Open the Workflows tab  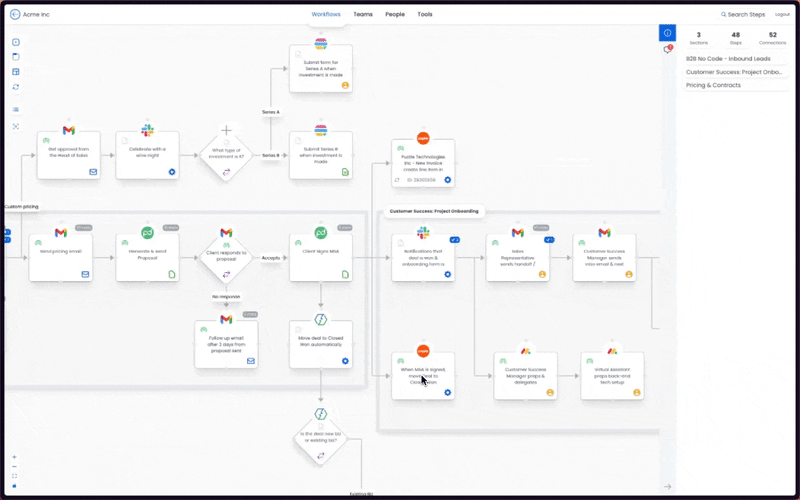pos(326,14)
